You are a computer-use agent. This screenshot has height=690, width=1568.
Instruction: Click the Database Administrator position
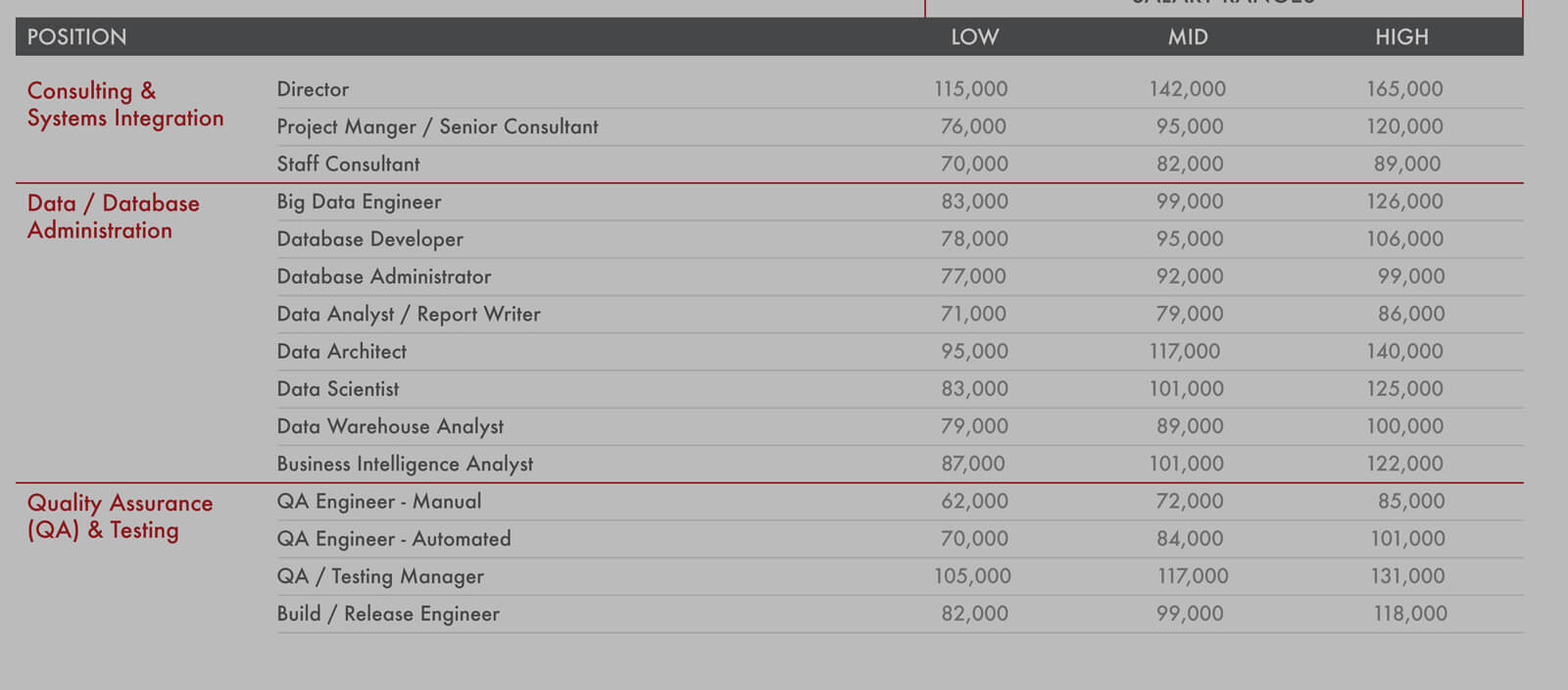point(383,276)
